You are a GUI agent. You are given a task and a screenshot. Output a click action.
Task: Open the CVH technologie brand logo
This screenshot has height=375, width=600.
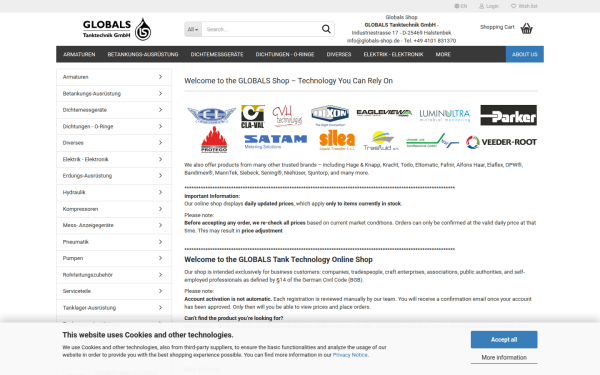(287, 116)
